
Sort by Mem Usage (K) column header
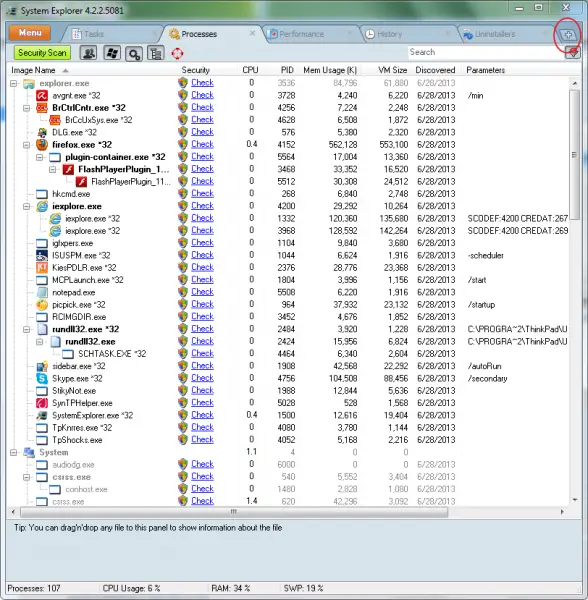330,70
